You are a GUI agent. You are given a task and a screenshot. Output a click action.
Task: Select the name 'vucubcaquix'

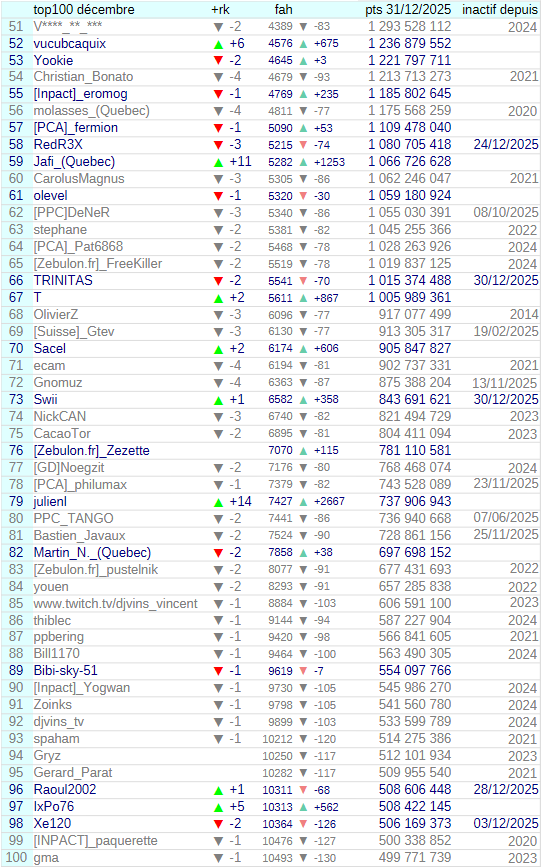[70, 44]
